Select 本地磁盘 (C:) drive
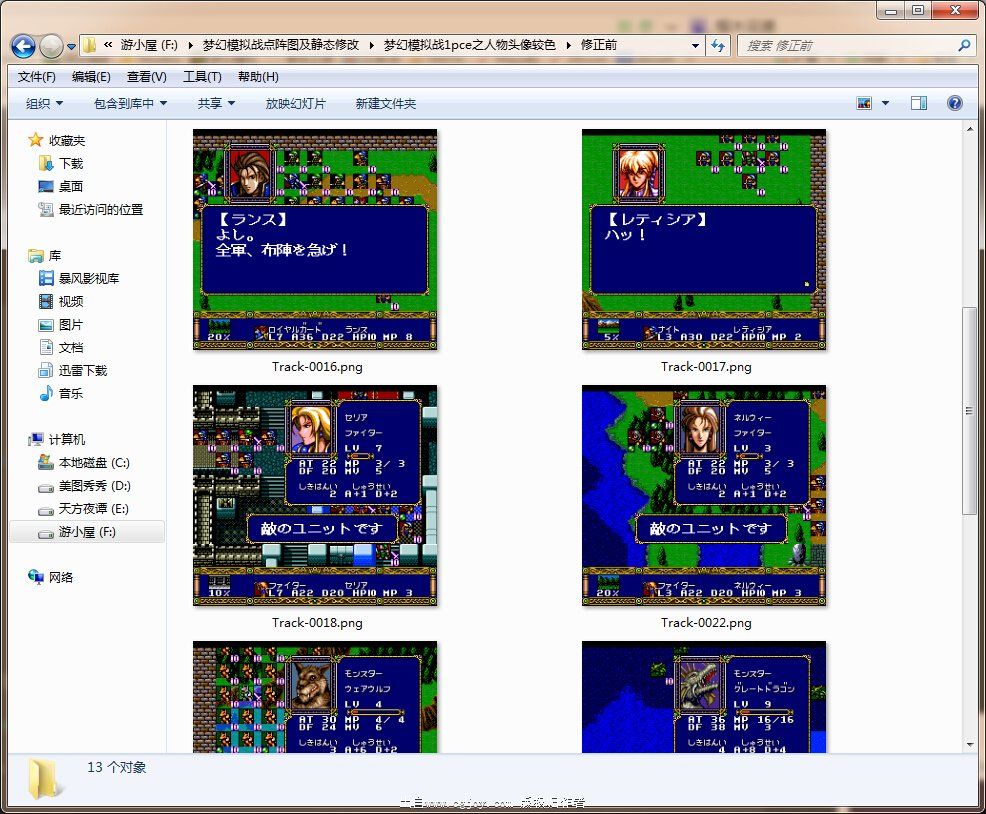This screenshot has width=986, height=814. coord(93,463)
